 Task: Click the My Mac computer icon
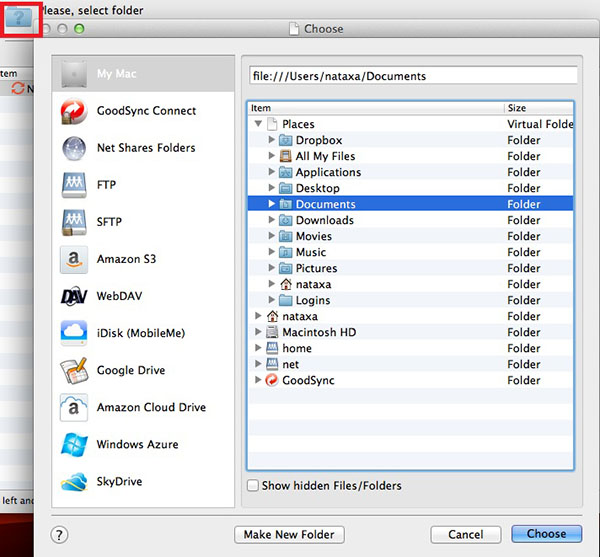pyautogui.click(x=74, y=74)
